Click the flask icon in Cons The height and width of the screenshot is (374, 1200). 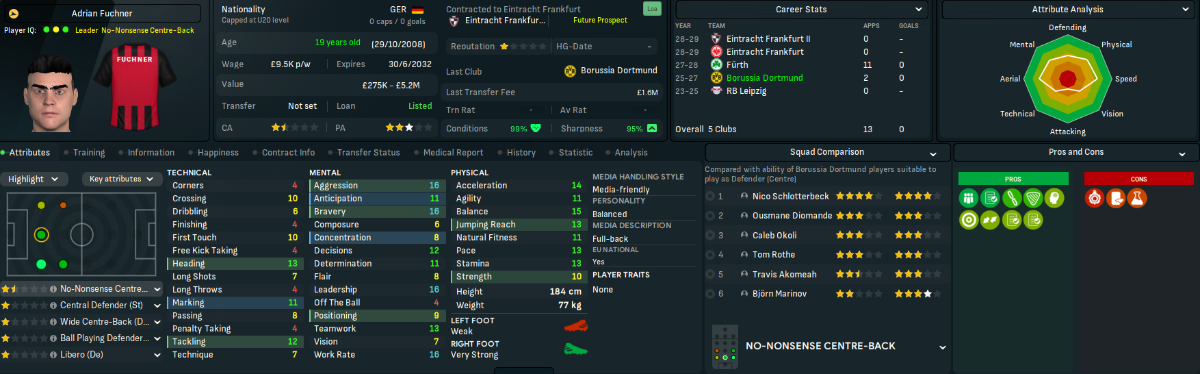coord(1136,198)
